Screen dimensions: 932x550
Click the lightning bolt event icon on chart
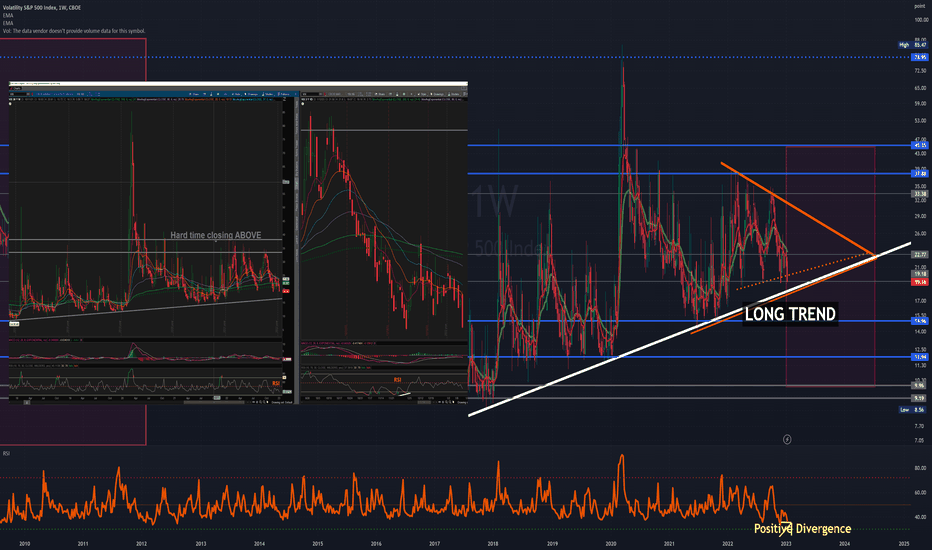(787, 439)
